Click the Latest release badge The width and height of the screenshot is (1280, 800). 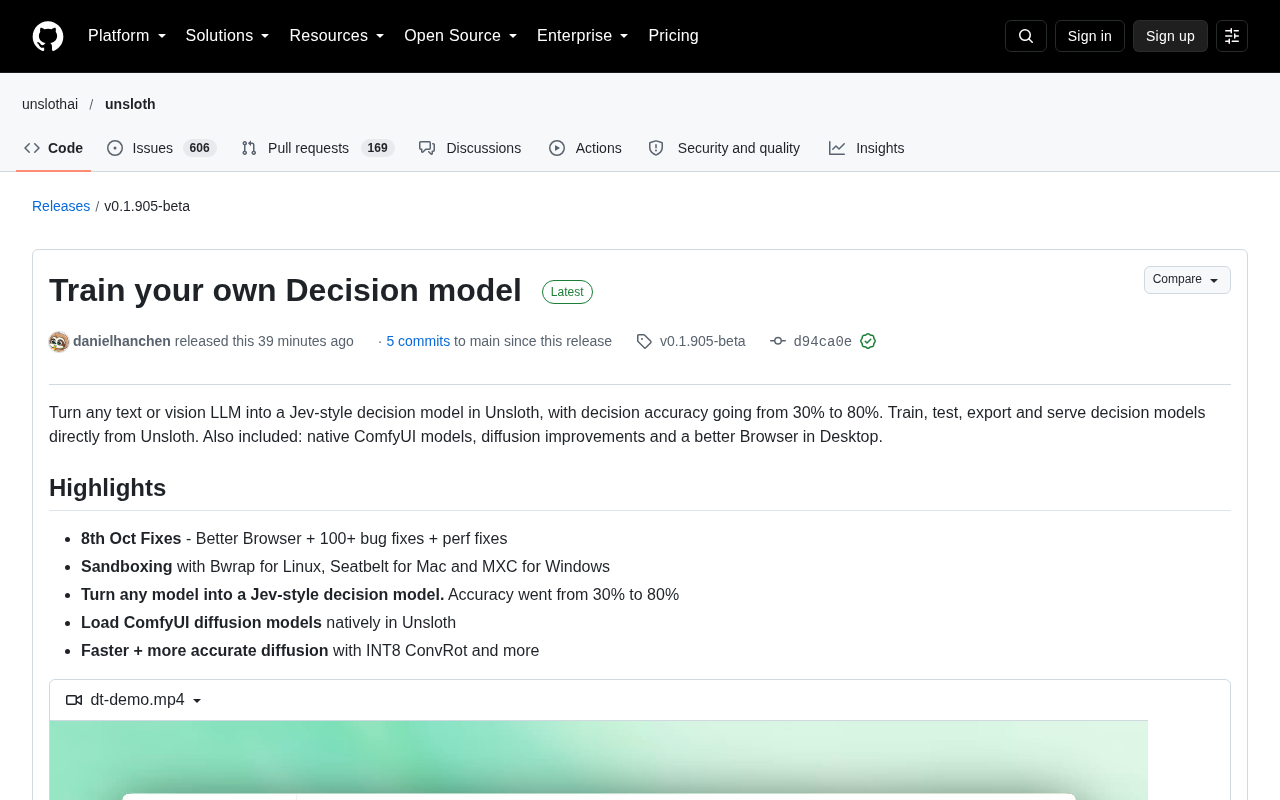(x=567, y=292)
